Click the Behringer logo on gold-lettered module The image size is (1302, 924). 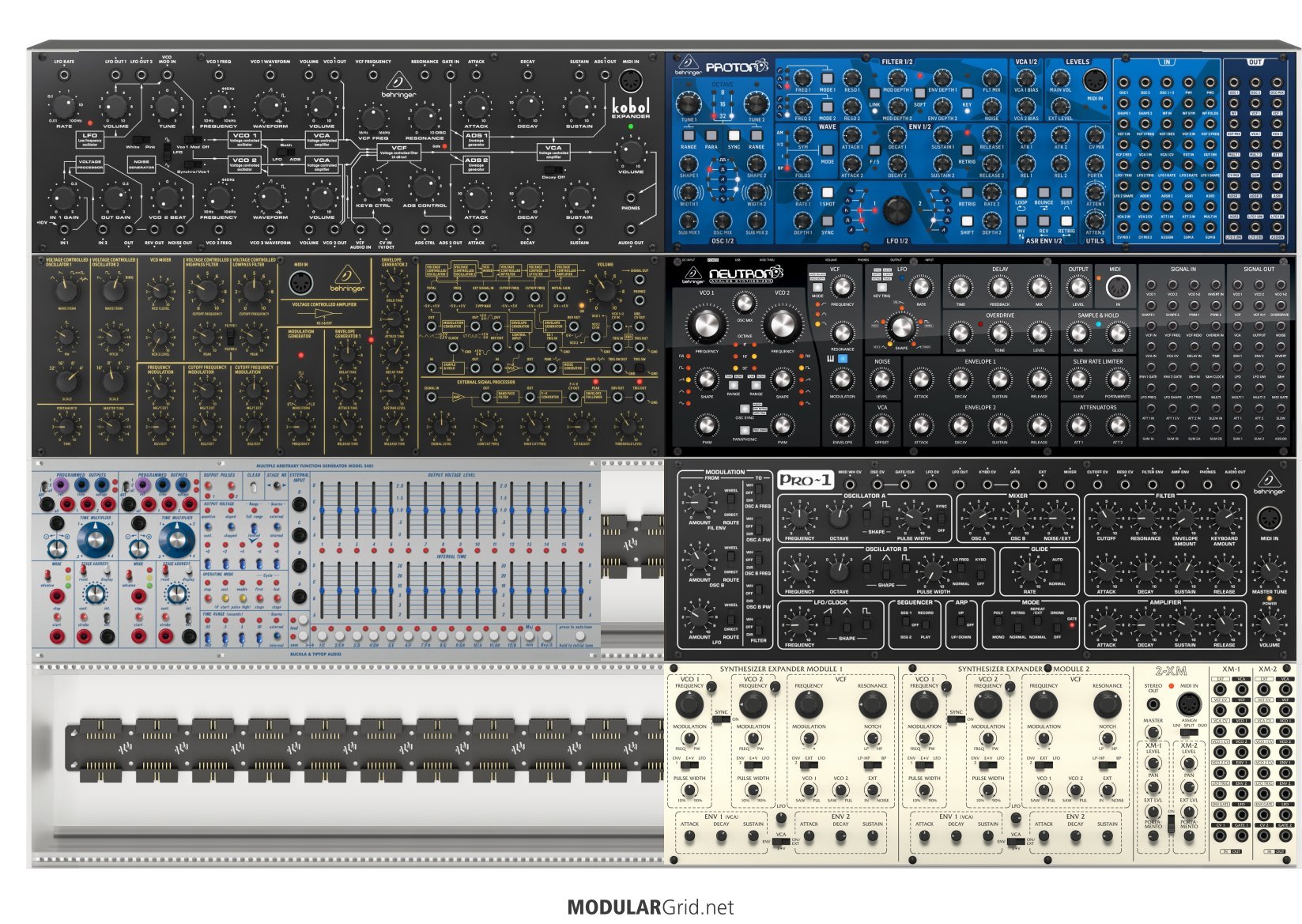click(x=347, y=278)
